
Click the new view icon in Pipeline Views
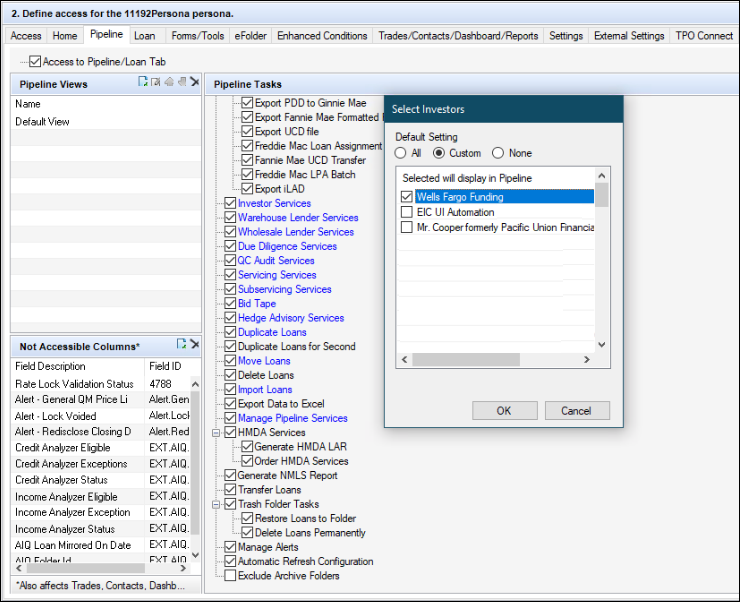coord(143,83)
